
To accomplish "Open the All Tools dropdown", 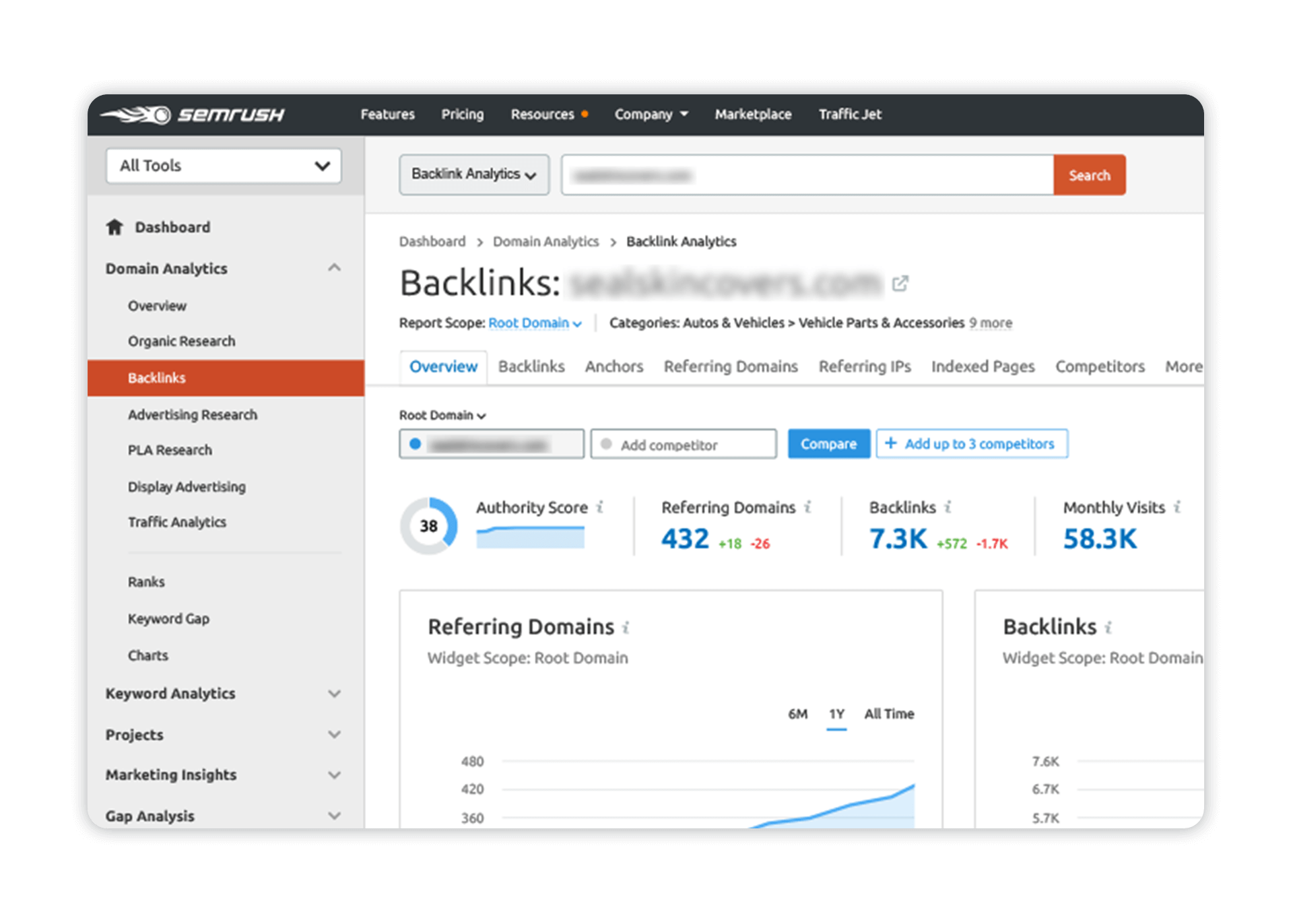I will [x=224, y=166].
